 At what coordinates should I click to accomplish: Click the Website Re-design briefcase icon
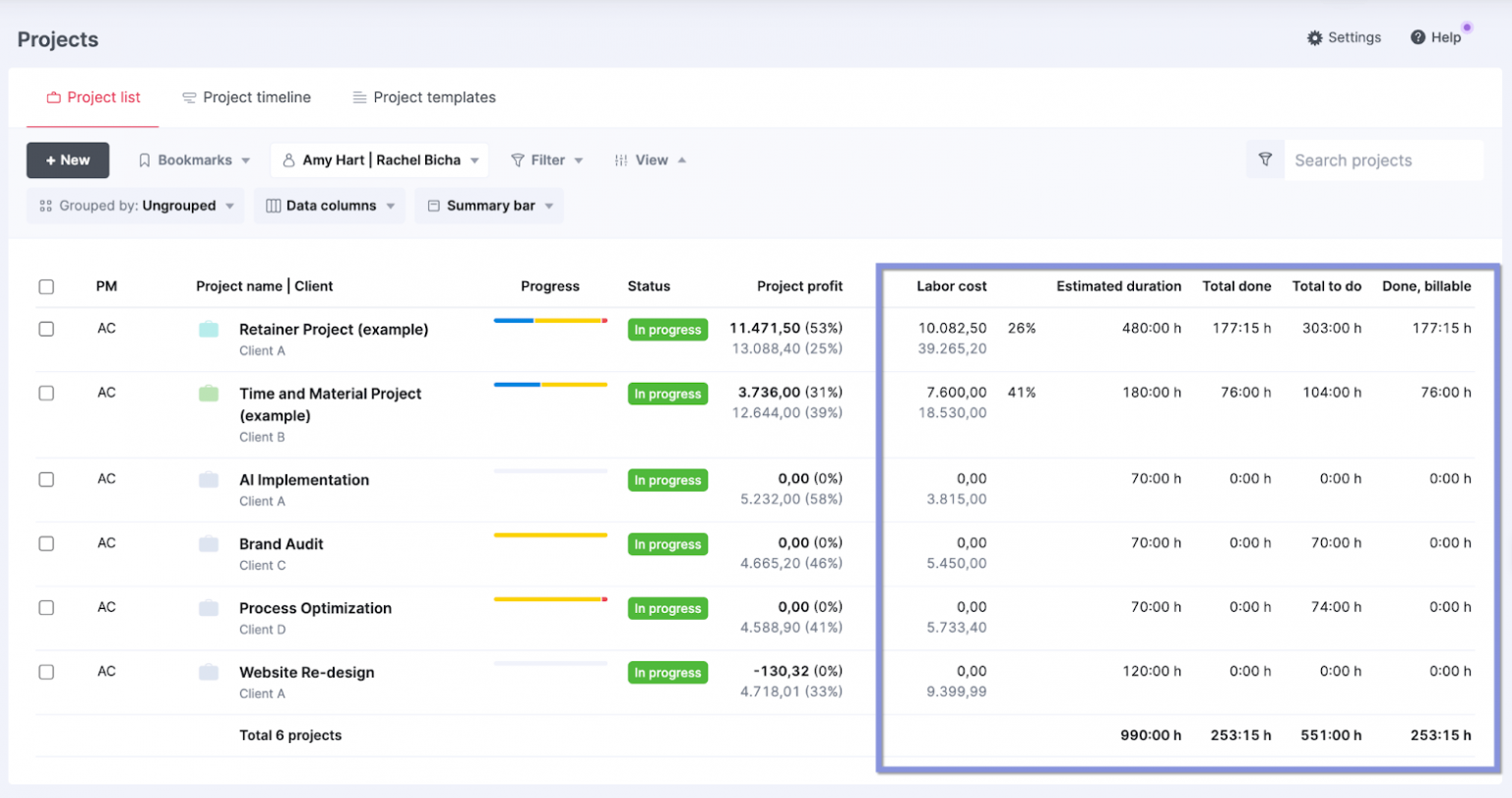[x=209, y=673]
